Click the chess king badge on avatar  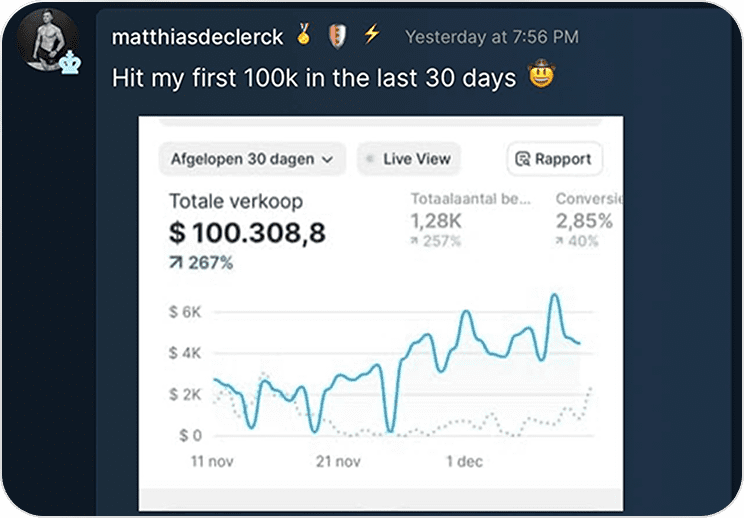click(x=70, y=62)
